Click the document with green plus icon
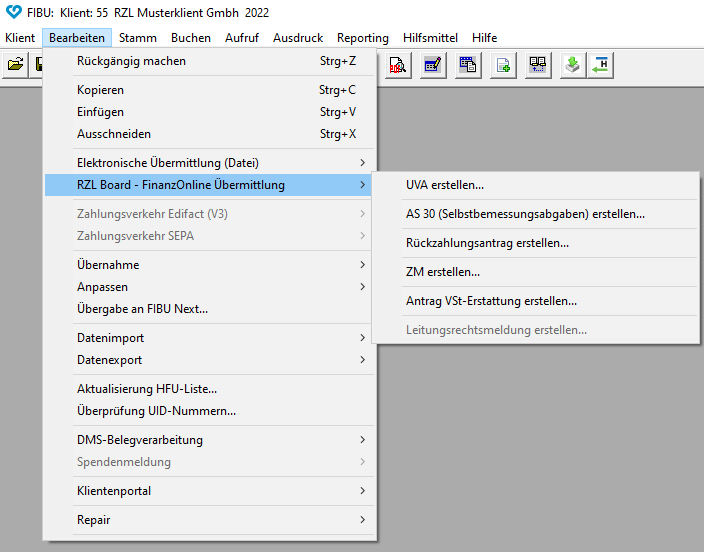Viewport: 704px width, 552px height. 503,65
